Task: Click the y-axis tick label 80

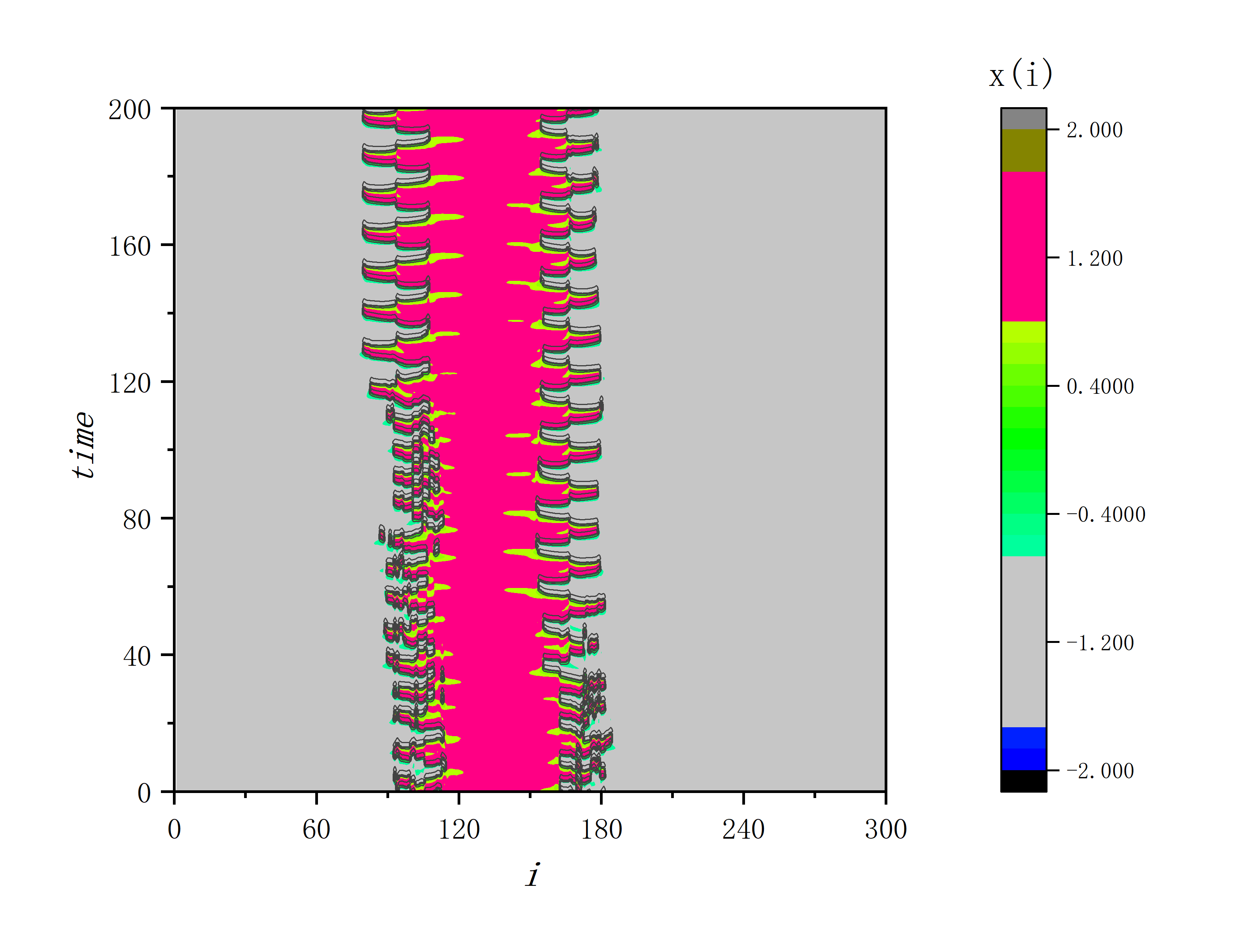Action: [x=137, y=520]
